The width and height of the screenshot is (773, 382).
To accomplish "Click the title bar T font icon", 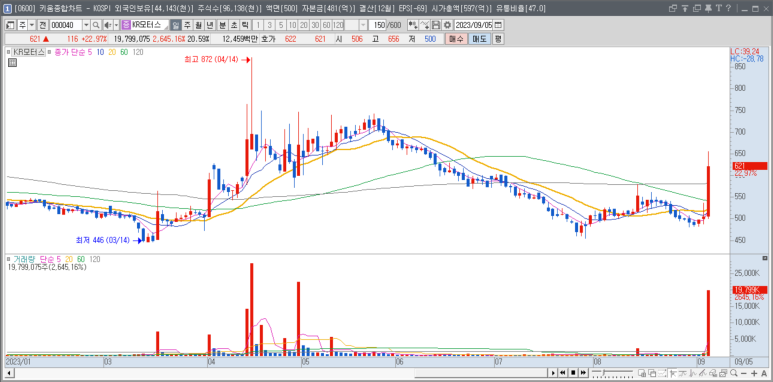I will click(x=718, y=8).
